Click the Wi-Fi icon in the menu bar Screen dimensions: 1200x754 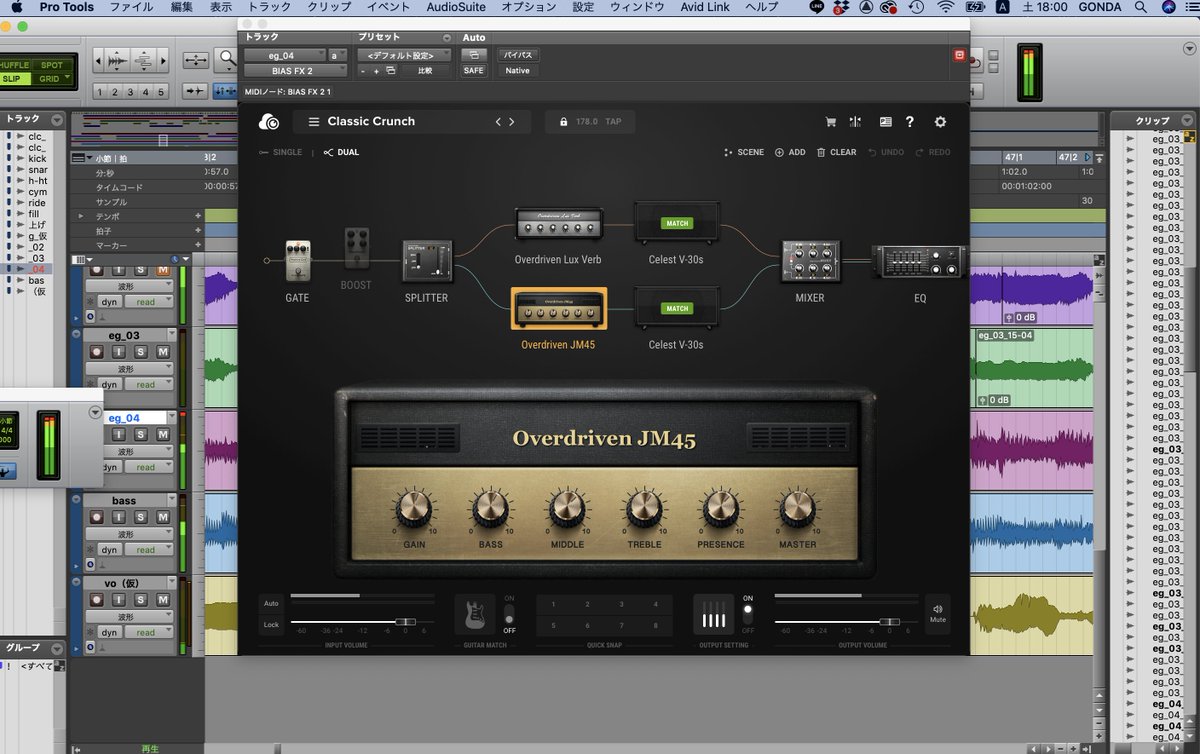pos(945,7)
